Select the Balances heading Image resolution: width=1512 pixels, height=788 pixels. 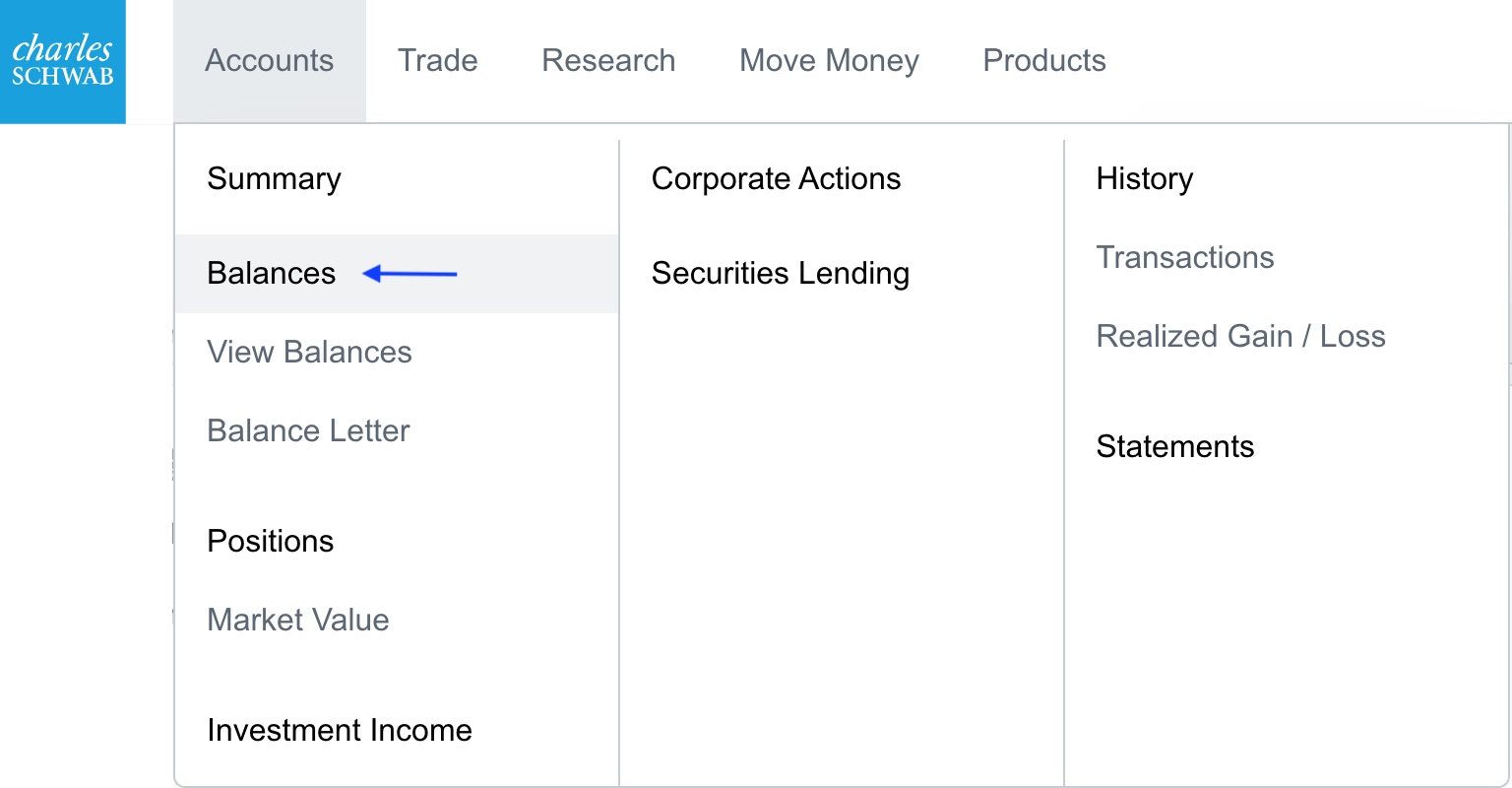271,274
